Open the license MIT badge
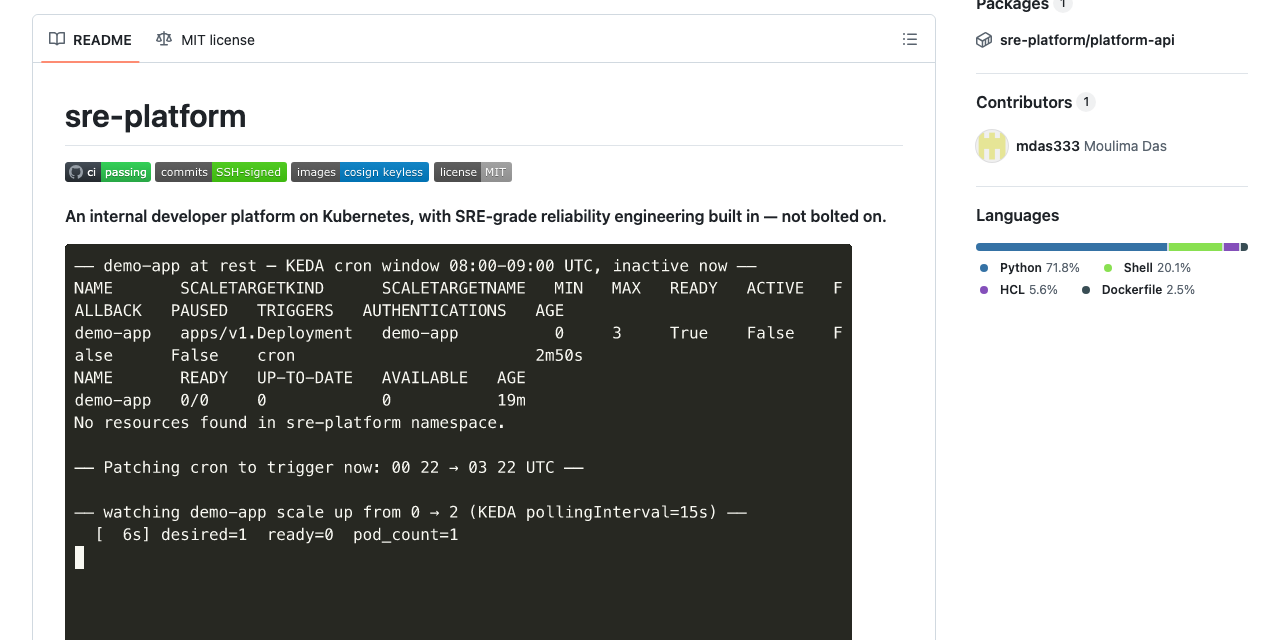 tap(473, 172)
